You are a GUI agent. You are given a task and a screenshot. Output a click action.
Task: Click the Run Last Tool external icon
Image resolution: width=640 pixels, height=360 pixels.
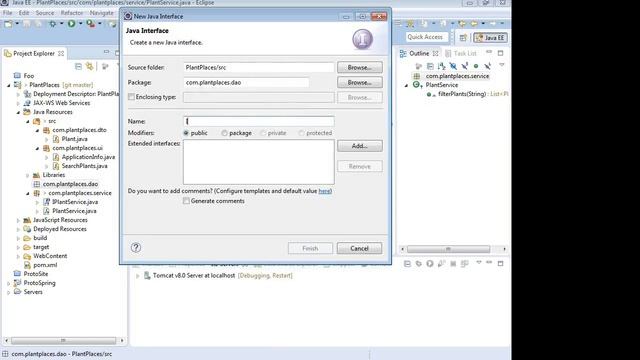(91, 24)
